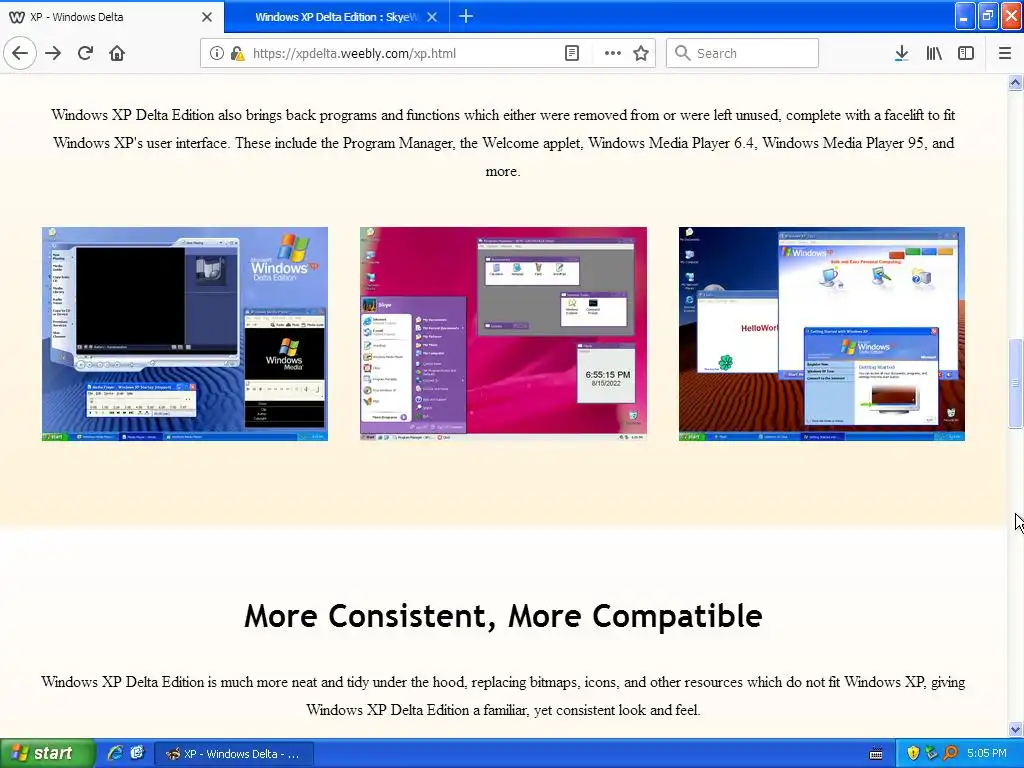Close the XP - Windows Delta tab
The image size is (1024, 768).
tap(207, 17)
